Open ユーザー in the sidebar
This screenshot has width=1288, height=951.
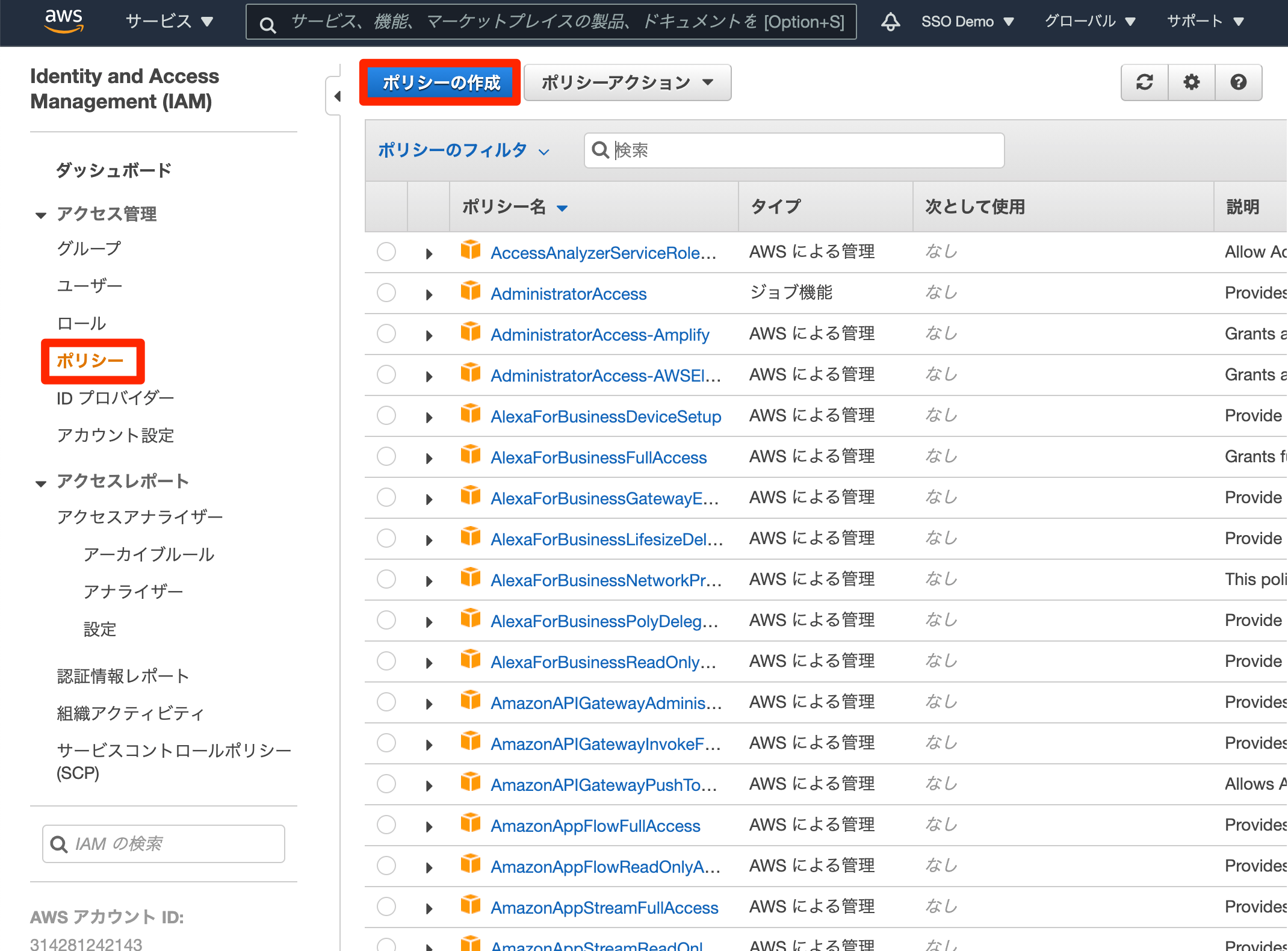90,285
